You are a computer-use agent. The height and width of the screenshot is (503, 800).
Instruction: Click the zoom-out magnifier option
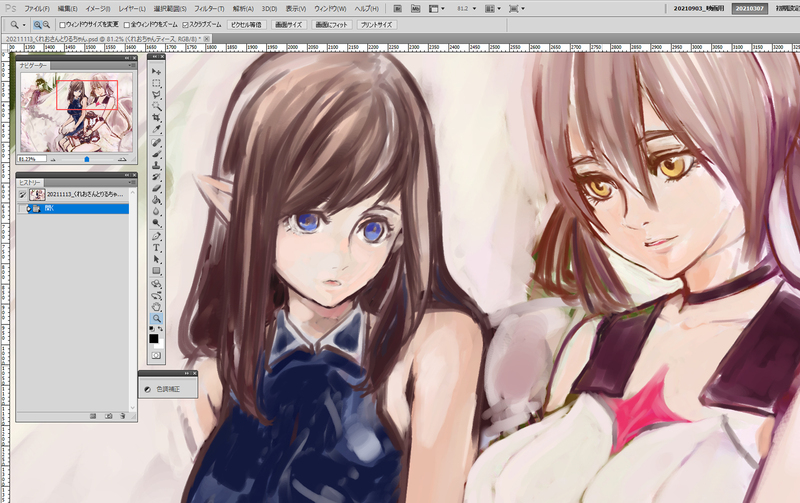tap(46, 24)
